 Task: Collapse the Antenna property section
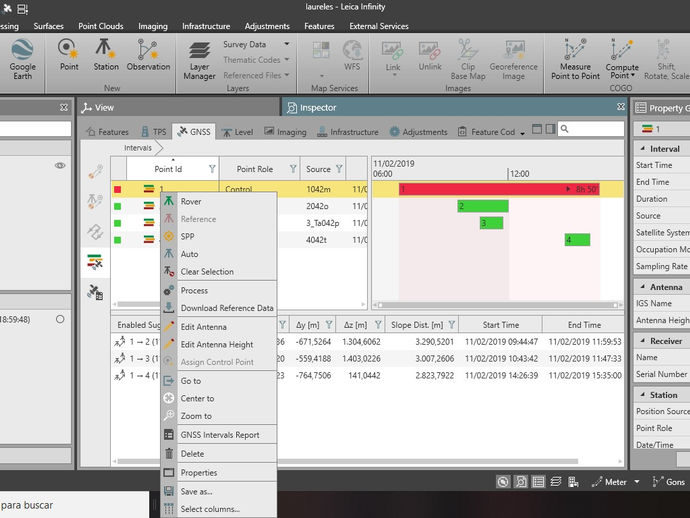[x=642, y=287]
